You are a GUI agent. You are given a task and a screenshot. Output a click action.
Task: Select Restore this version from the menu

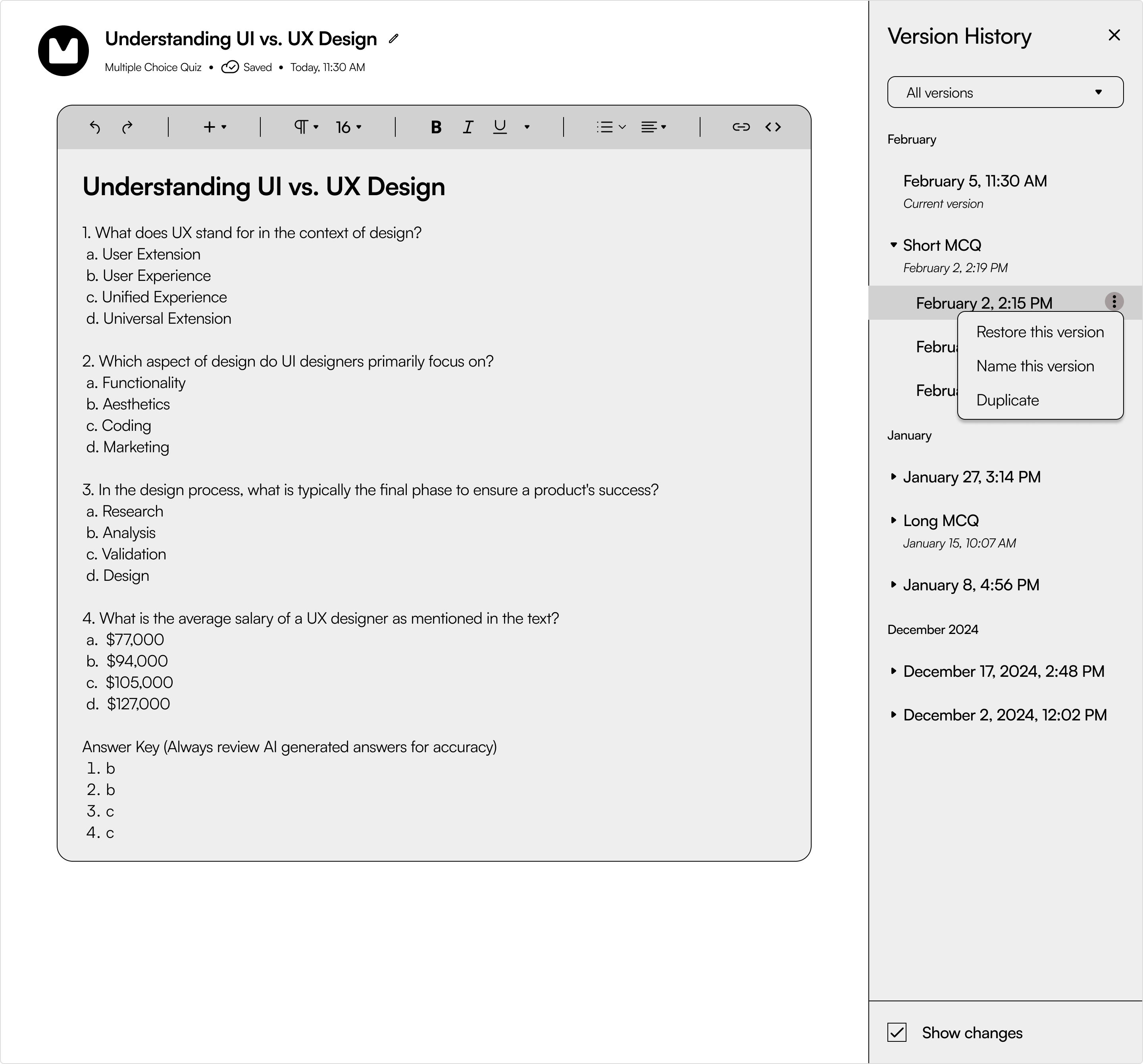pyautogui.click(x=1039, y=332)
